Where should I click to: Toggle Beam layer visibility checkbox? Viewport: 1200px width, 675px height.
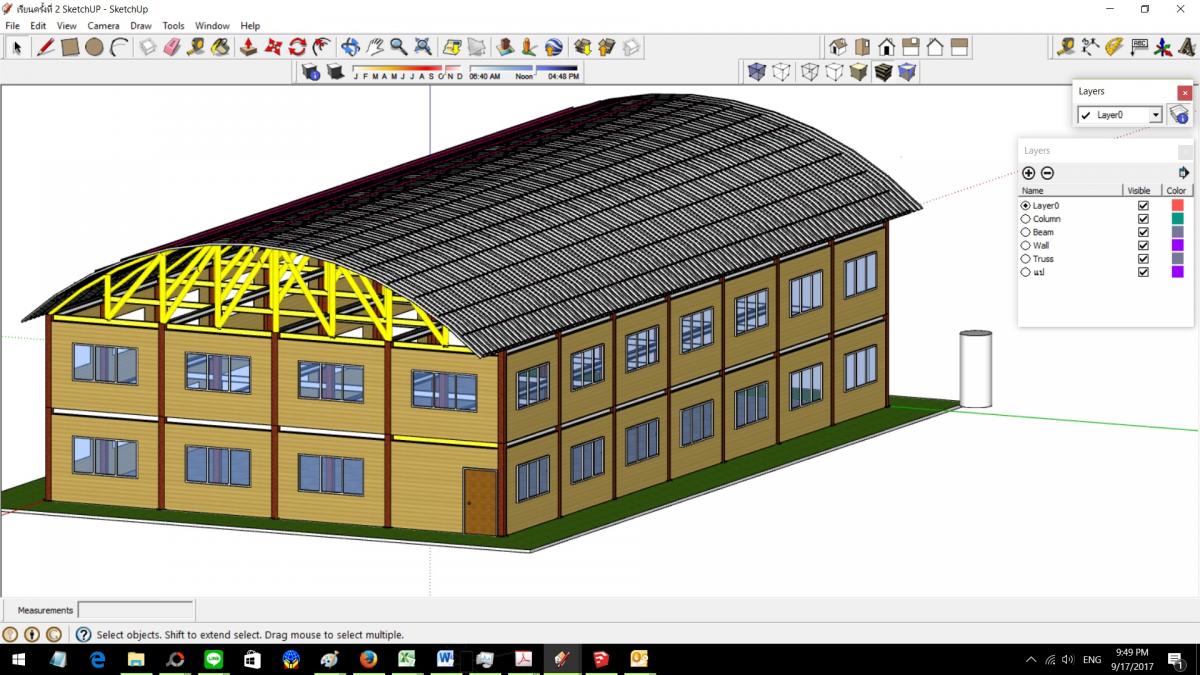1143,232
